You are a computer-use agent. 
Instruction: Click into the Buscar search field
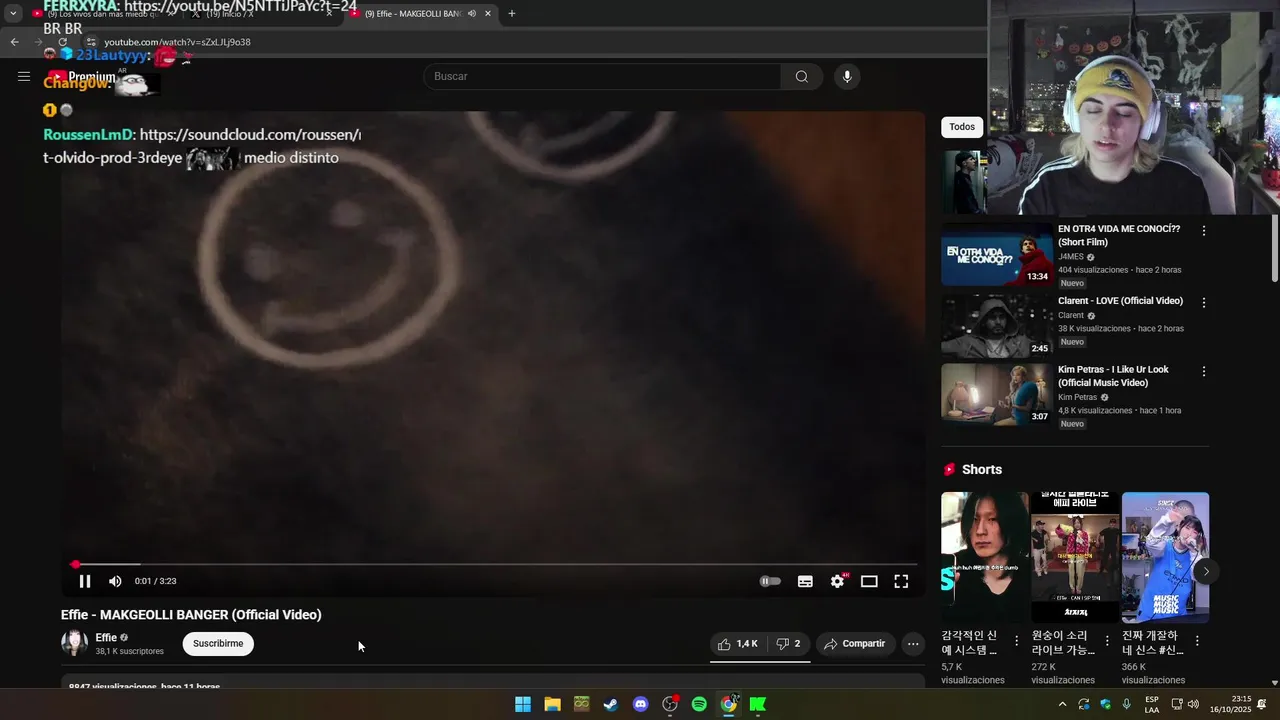pyautogui.click(x=603, y=76)
